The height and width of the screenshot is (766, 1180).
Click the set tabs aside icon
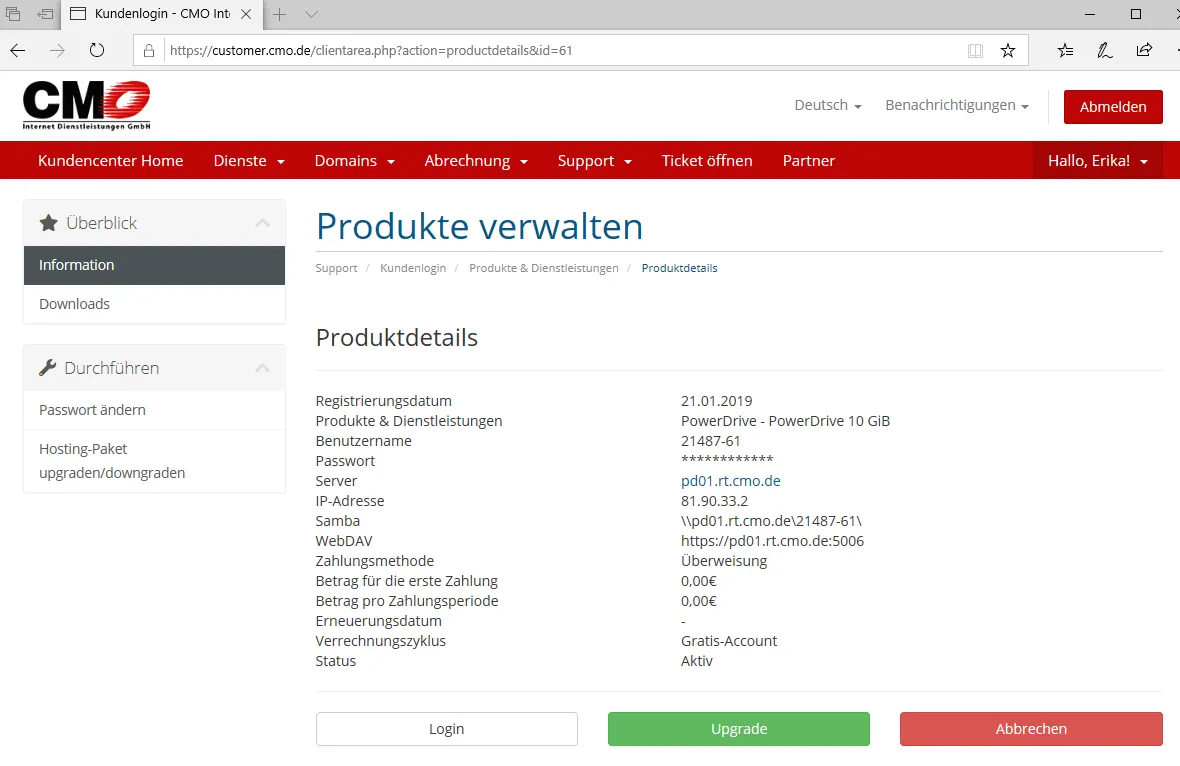click(45, 14)
